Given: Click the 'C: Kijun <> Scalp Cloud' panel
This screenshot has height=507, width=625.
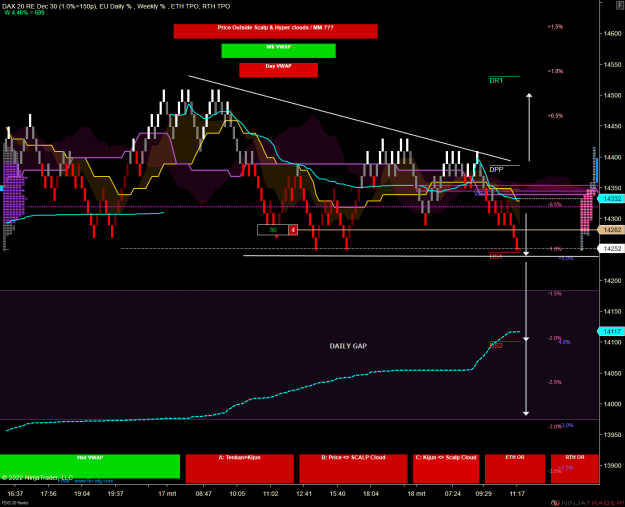Looking at the screenshot, I should click(446, 468).
